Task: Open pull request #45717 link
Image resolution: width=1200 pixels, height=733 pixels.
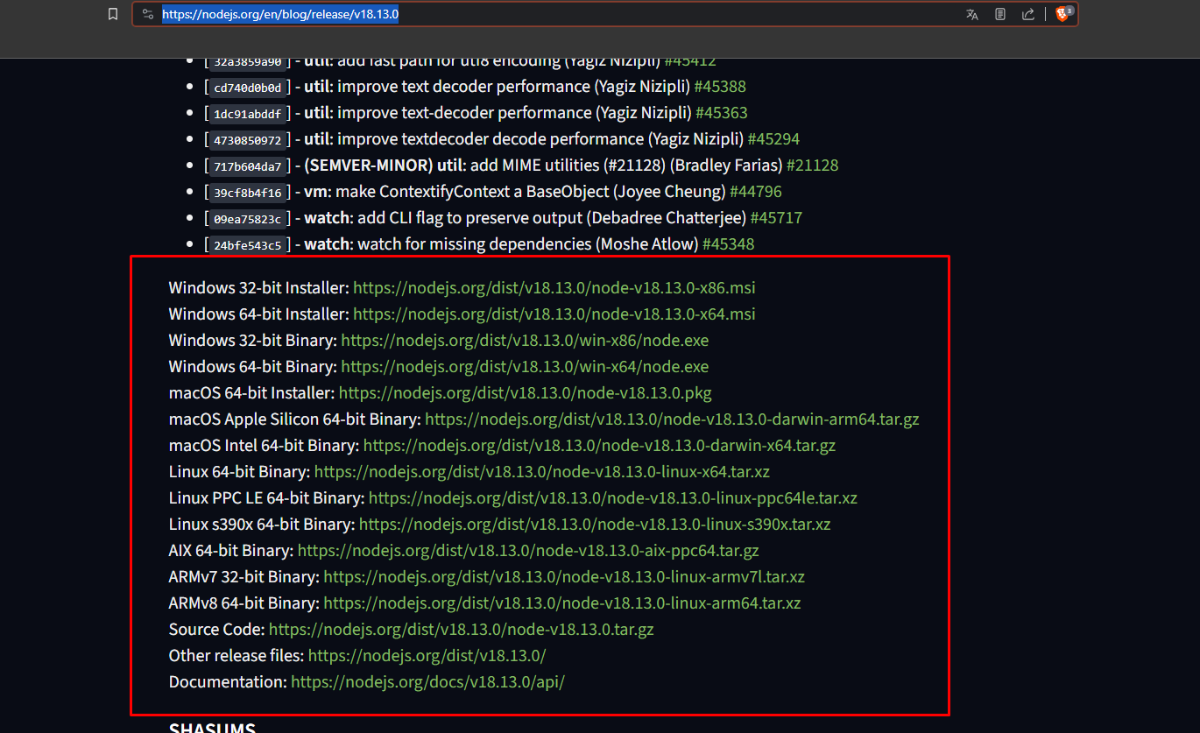Action: coord(776,217)
